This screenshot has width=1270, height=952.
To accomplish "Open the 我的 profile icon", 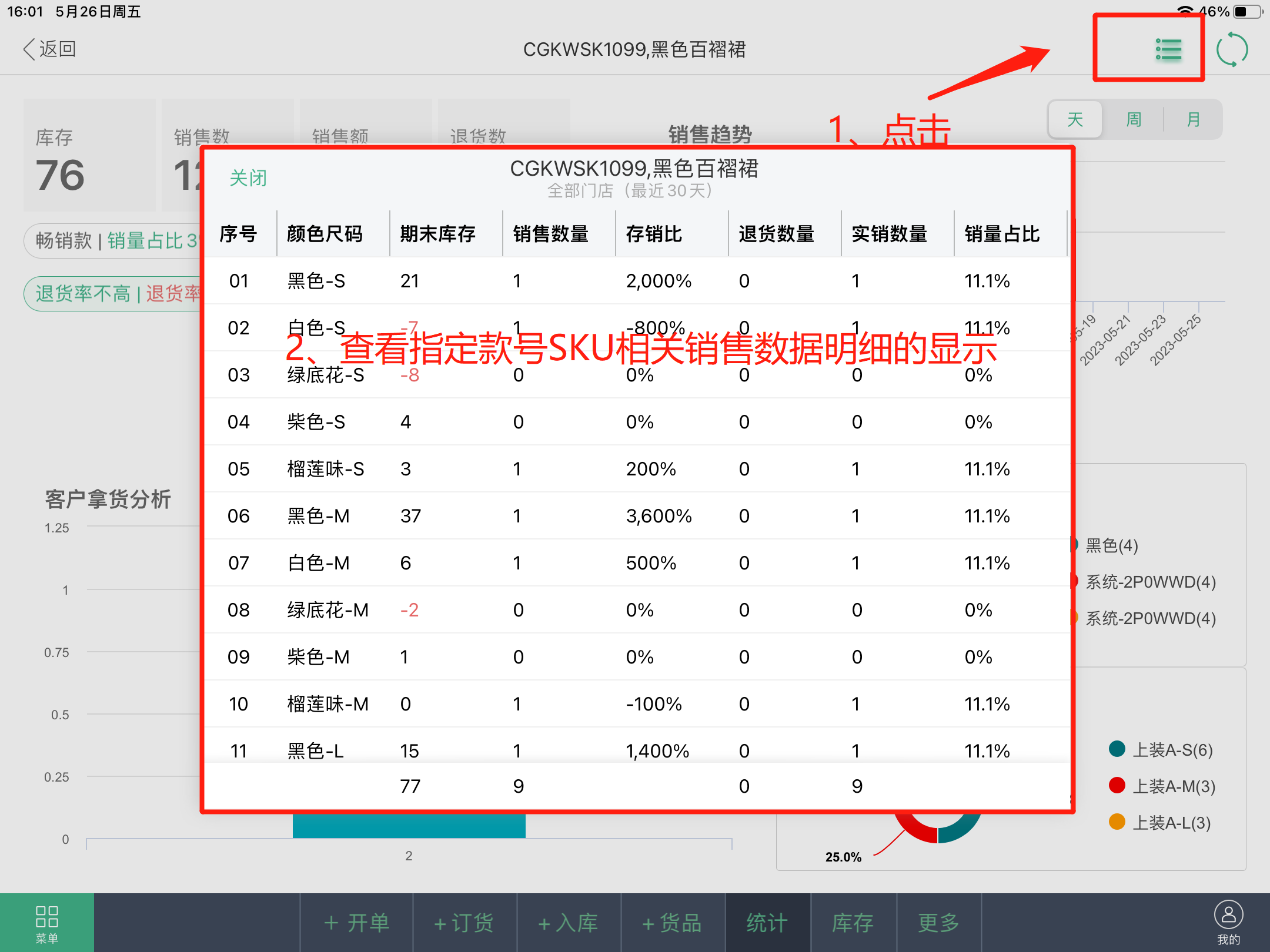I will pos(1228,923).
